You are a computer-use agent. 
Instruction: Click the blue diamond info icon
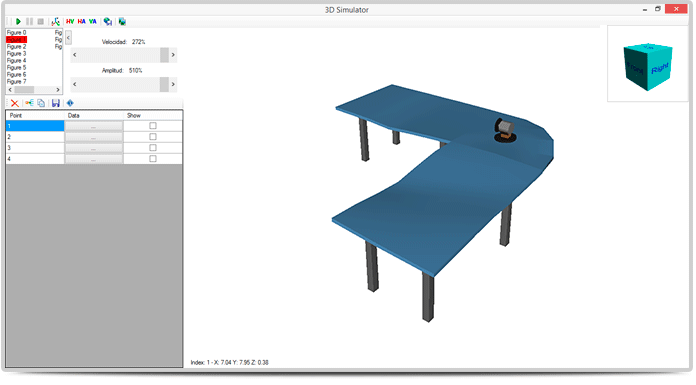(x=70, y=103)
